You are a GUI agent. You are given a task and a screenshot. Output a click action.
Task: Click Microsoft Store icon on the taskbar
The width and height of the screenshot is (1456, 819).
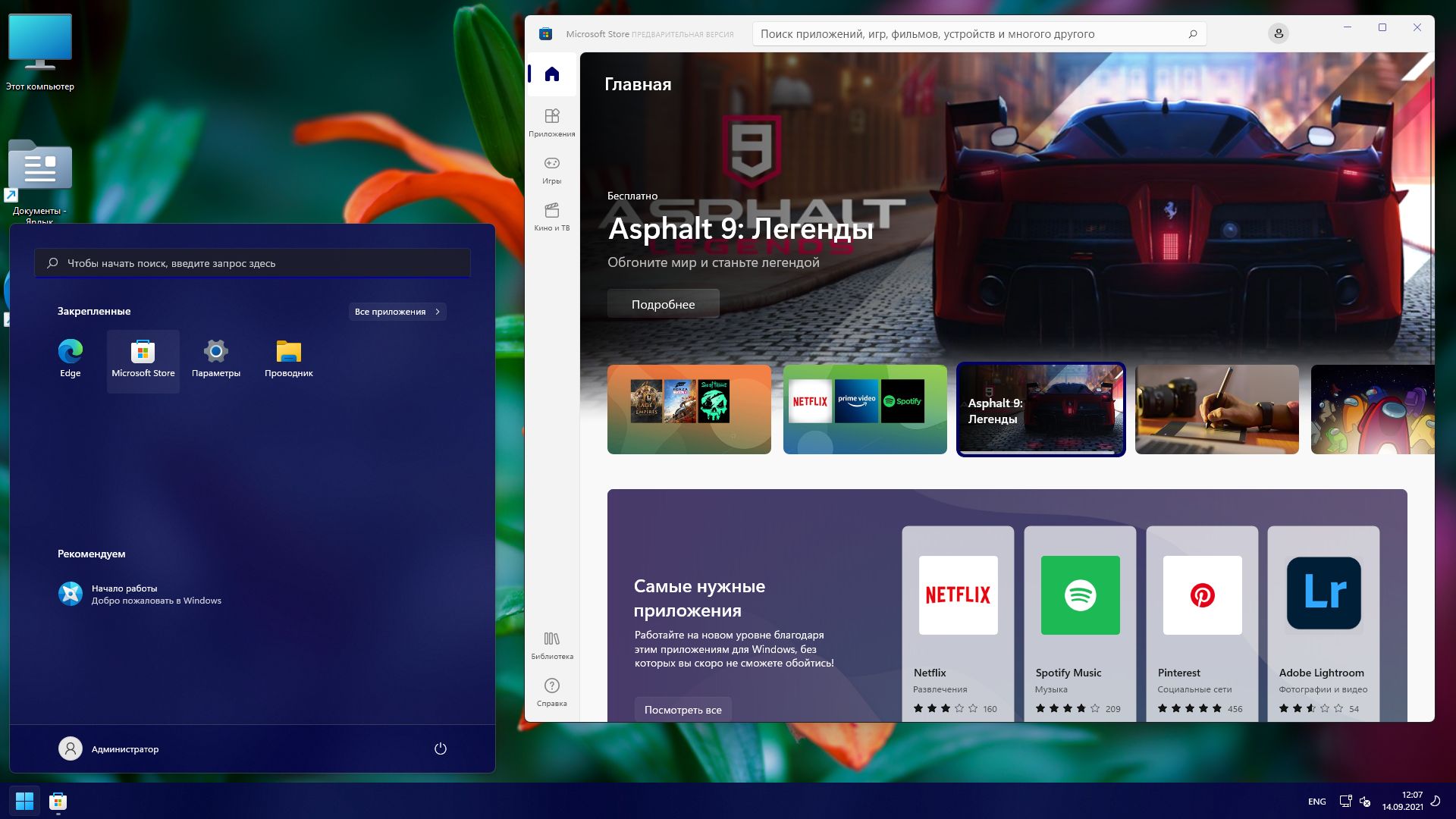tap(58, 801)
